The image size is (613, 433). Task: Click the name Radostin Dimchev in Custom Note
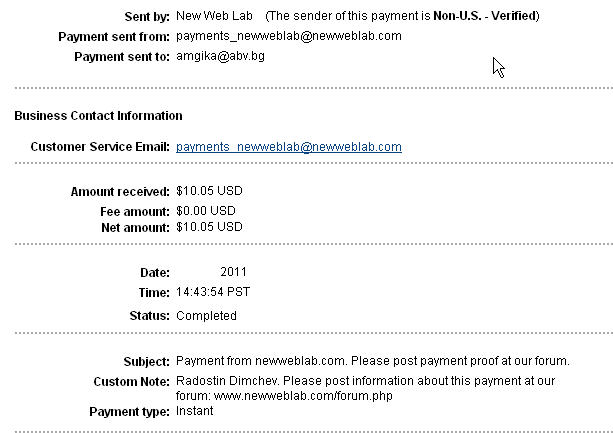coord(223,381)
